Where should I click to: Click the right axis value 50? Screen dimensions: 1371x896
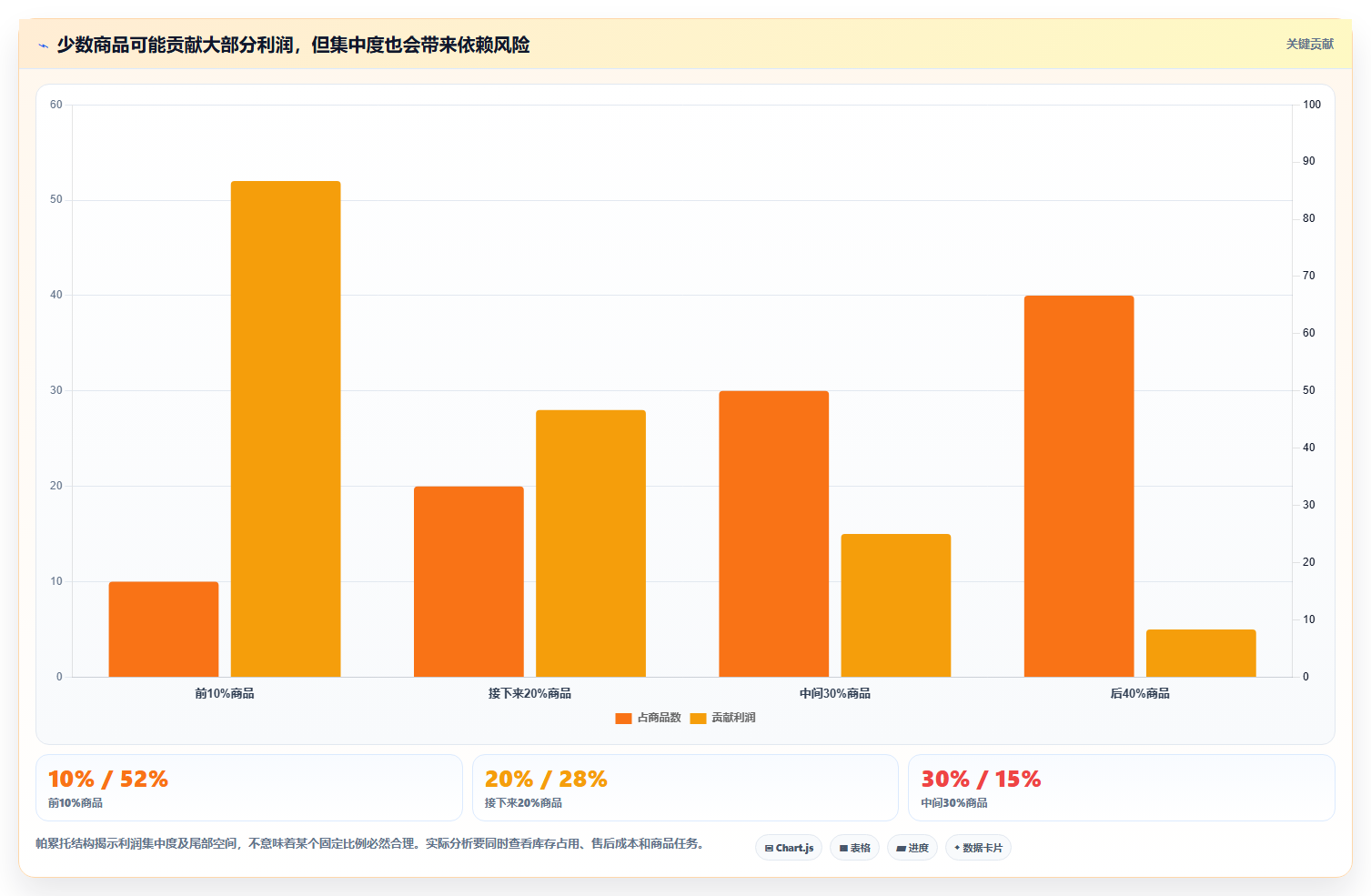pos(1309,390)
